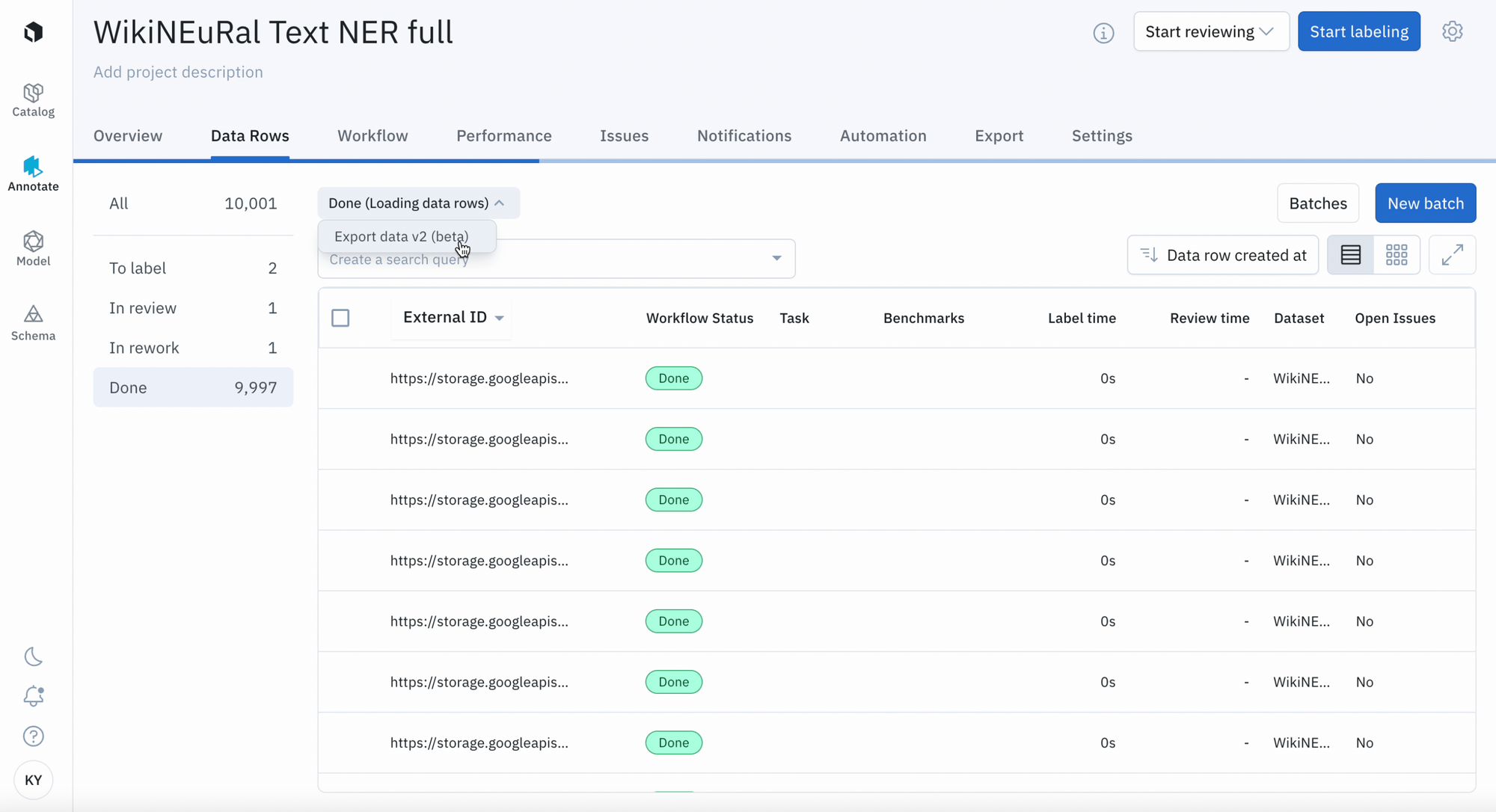Image resolution: width=1496 pixels, height=812 pixels.
Task: Check the select-all rows checkbox
Action: click(x=340, y=318)
